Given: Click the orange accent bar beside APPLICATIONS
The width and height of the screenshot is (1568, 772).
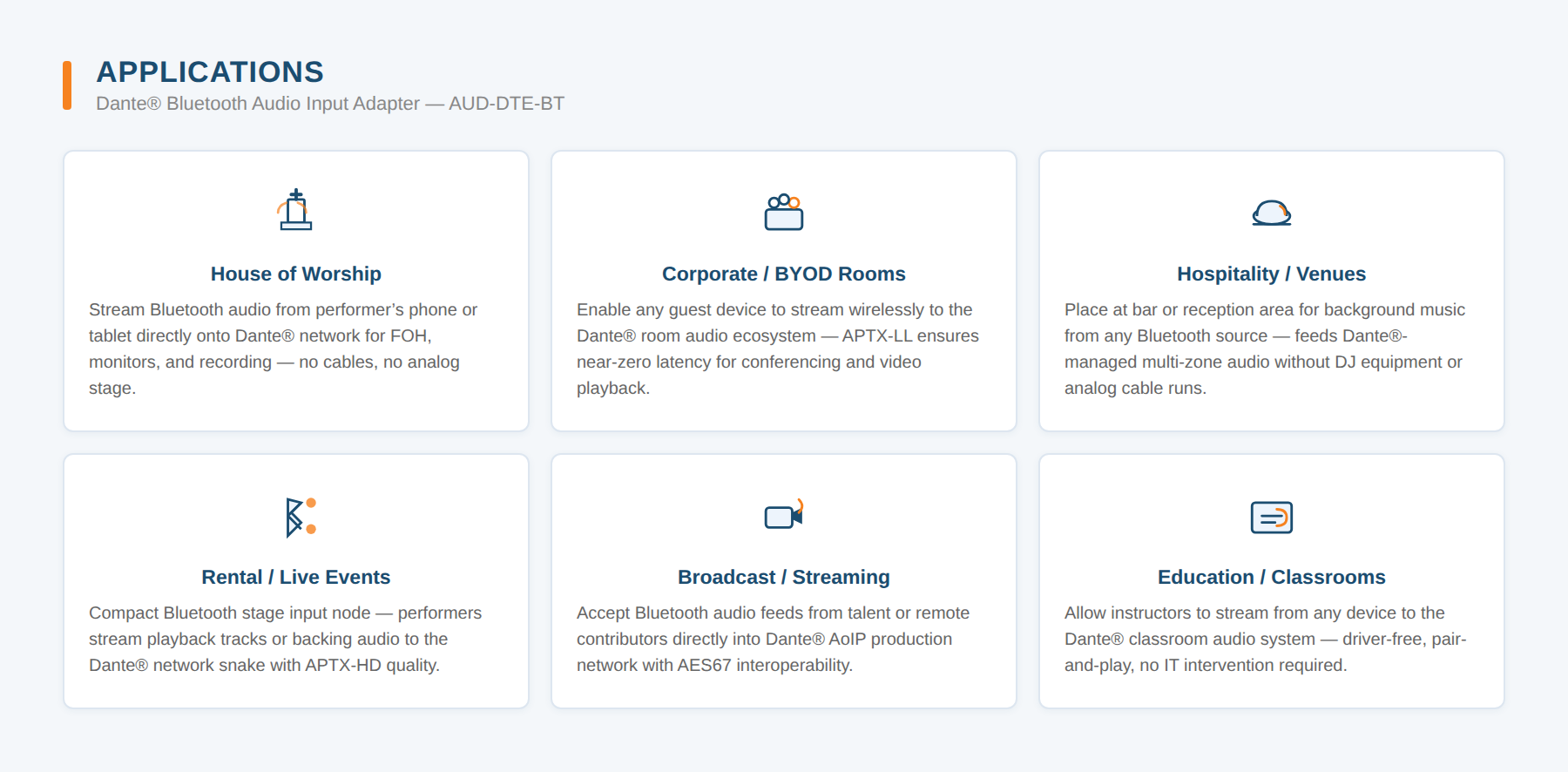Looking at the screenshot, I should coord(67,85).
